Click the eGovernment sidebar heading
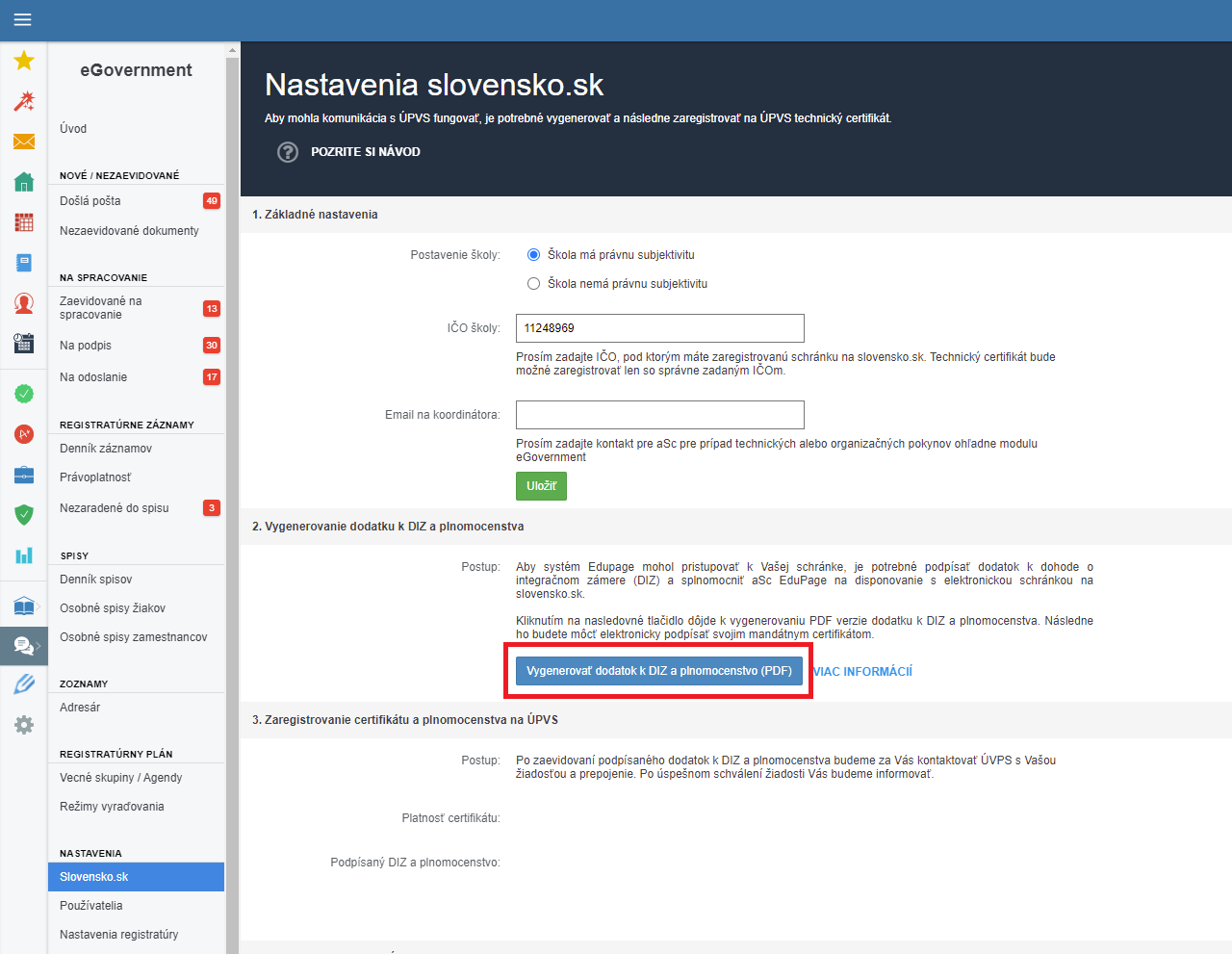This screenshot has width=1232, height=954. coord(136,70)
